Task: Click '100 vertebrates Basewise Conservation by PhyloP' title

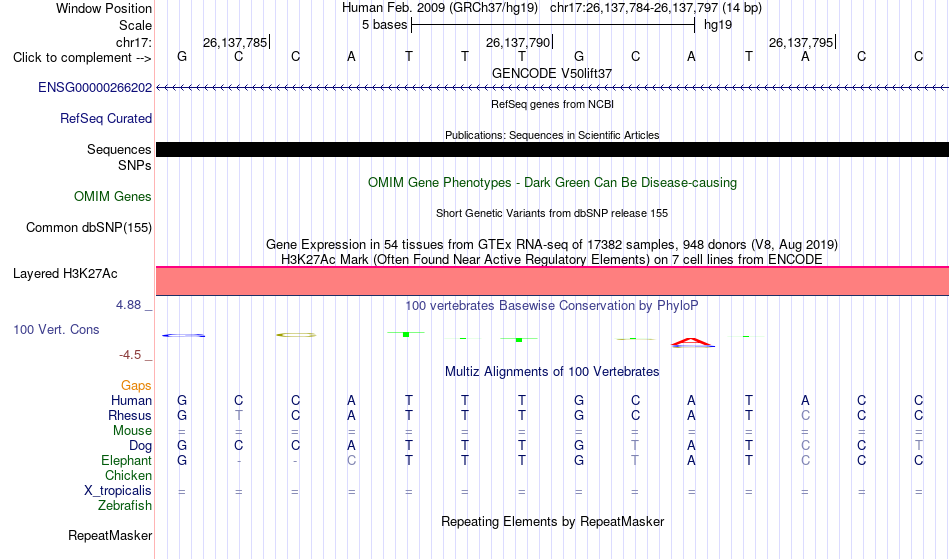Action: pyautogui.click(x=552, y=305)
